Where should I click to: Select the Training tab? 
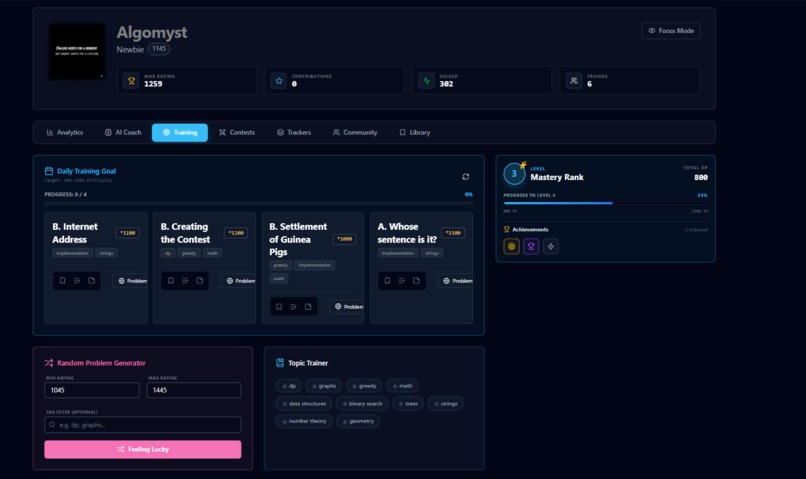(x=180, y=133)
